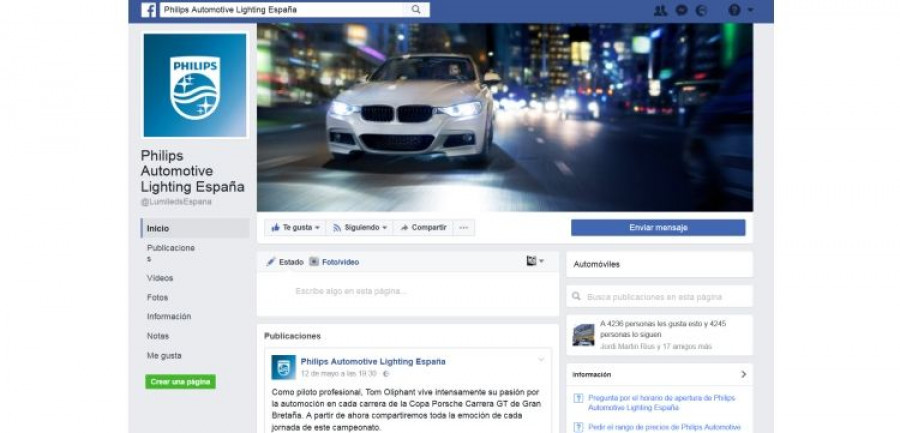Click the Philips profile picture
Image resolution: width=900 pixels, height=433 pixels.
[195, 85]
